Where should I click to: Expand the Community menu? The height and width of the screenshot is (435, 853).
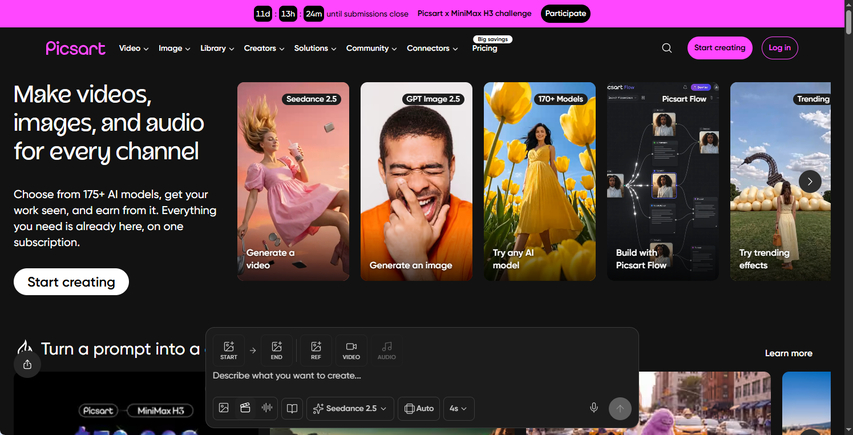(372, 48)
